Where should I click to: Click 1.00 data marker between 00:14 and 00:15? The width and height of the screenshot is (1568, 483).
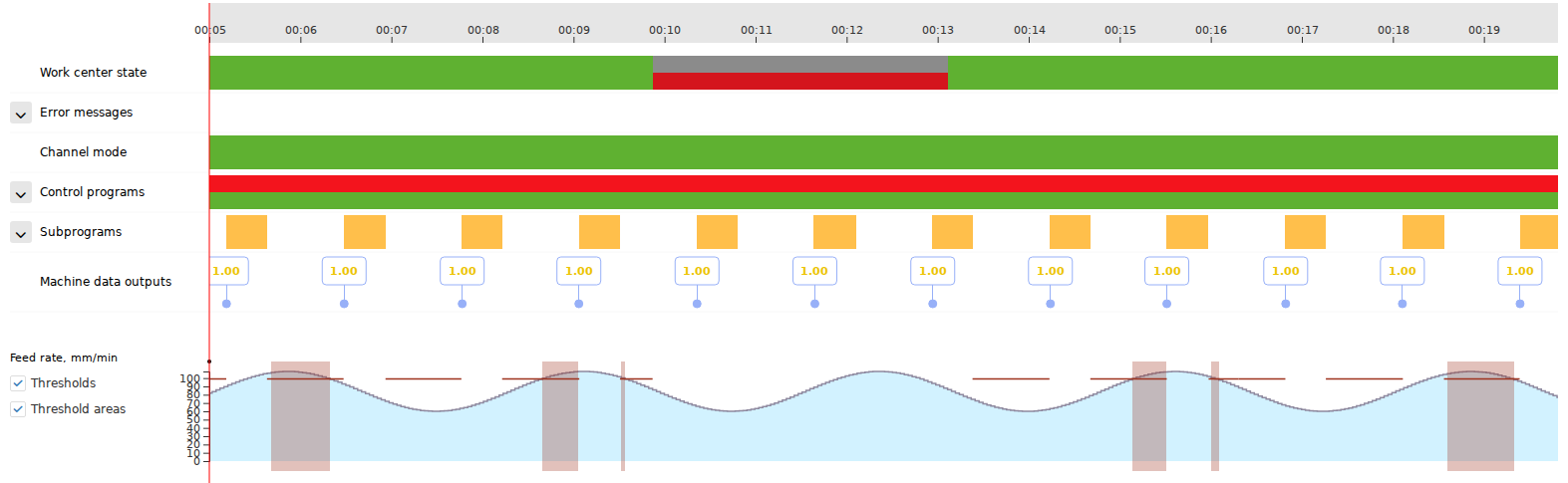1051,271
